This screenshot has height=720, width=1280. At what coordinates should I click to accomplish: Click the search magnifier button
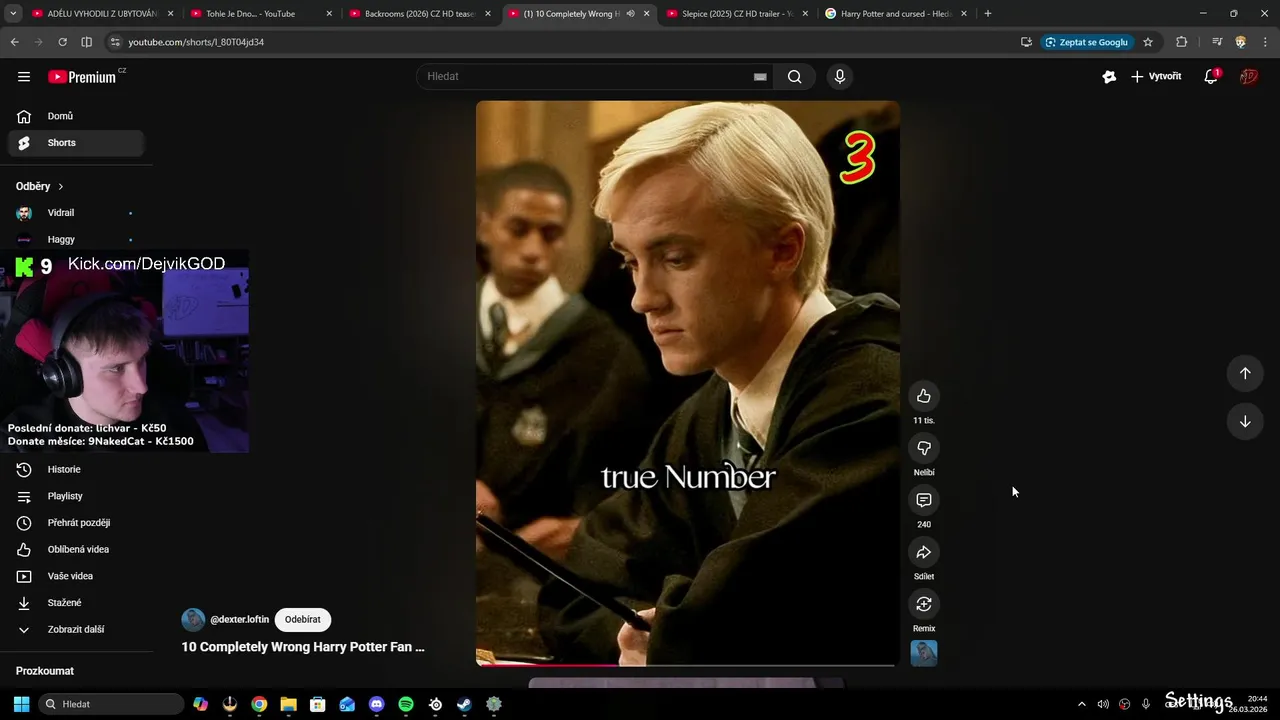pyautogui.click(x=794, y=76)
